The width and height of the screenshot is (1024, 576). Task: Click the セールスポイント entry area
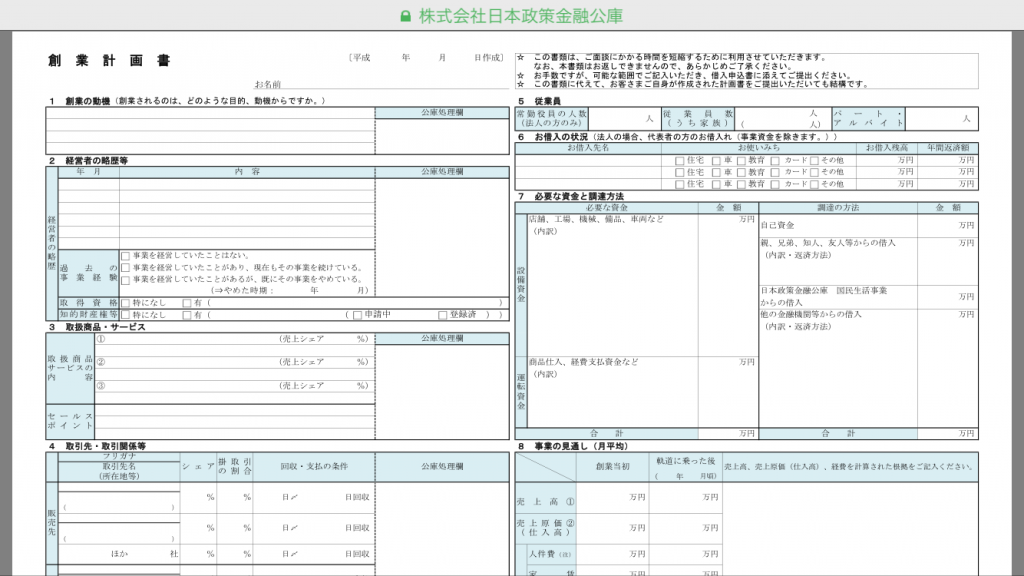235,421
